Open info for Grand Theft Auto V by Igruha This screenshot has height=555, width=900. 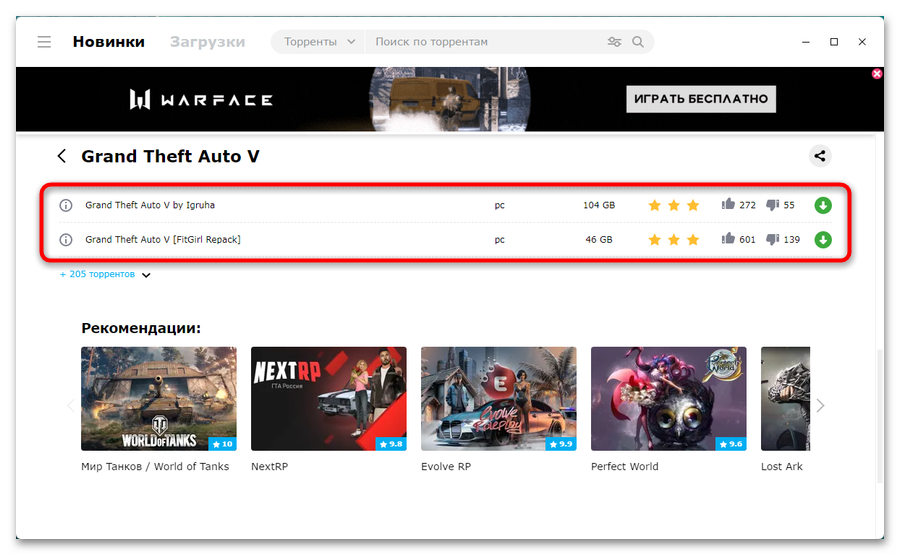click(x=66, y=205)
